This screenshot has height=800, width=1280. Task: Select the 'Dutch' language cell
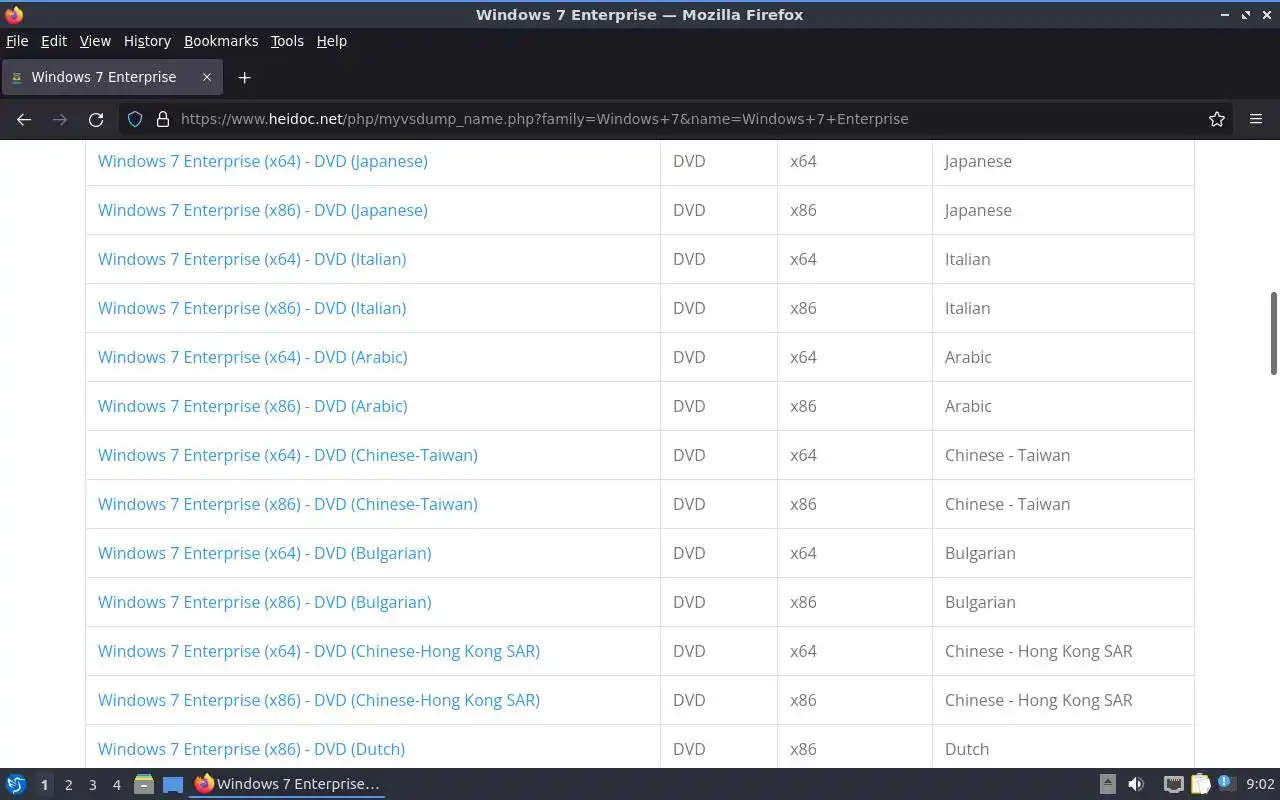pyautogui.click(x=1063, y=748)
